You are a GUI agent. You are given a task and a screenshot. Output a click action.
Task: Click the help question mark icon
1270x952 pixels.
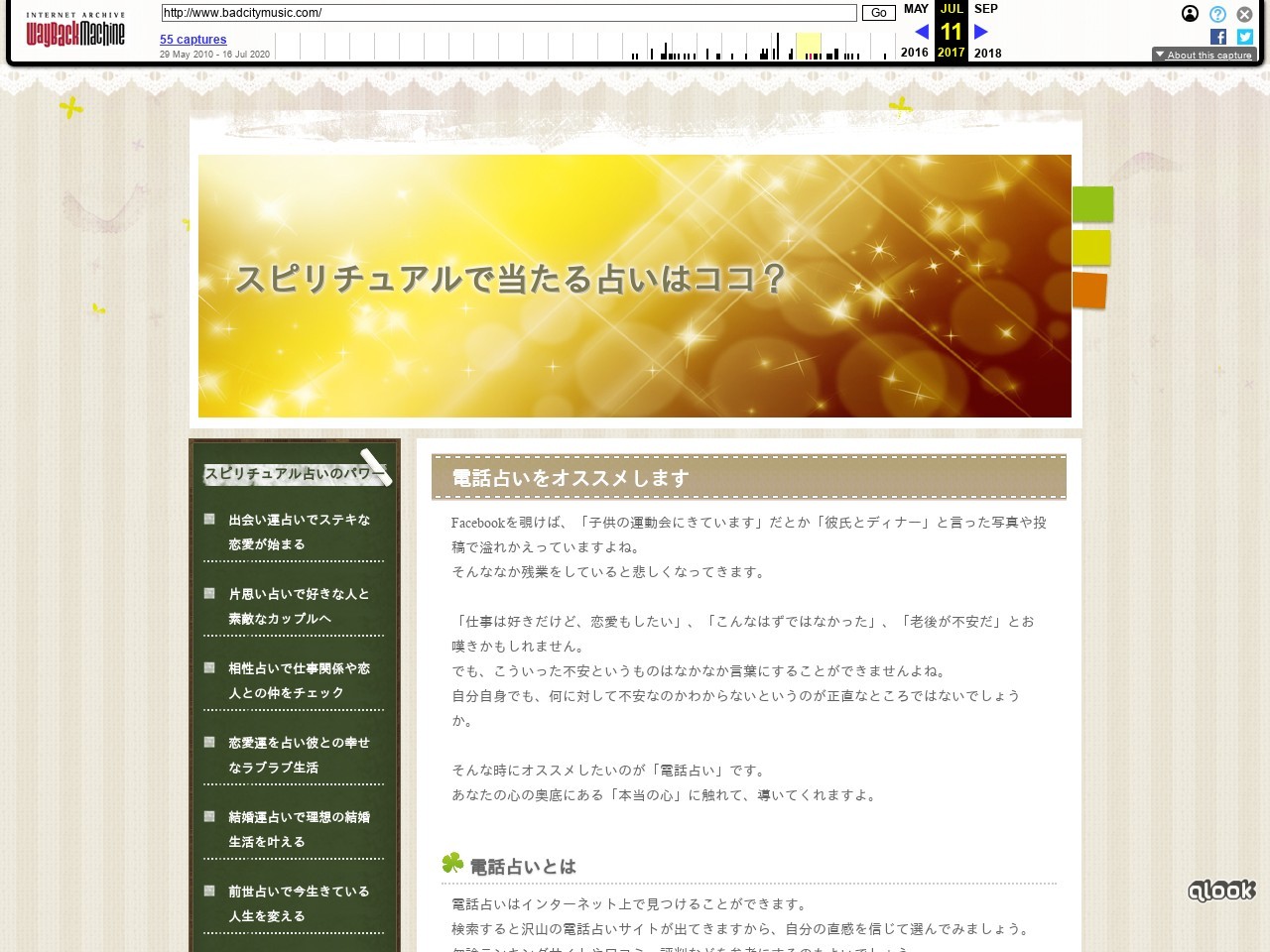(1217, 14)
